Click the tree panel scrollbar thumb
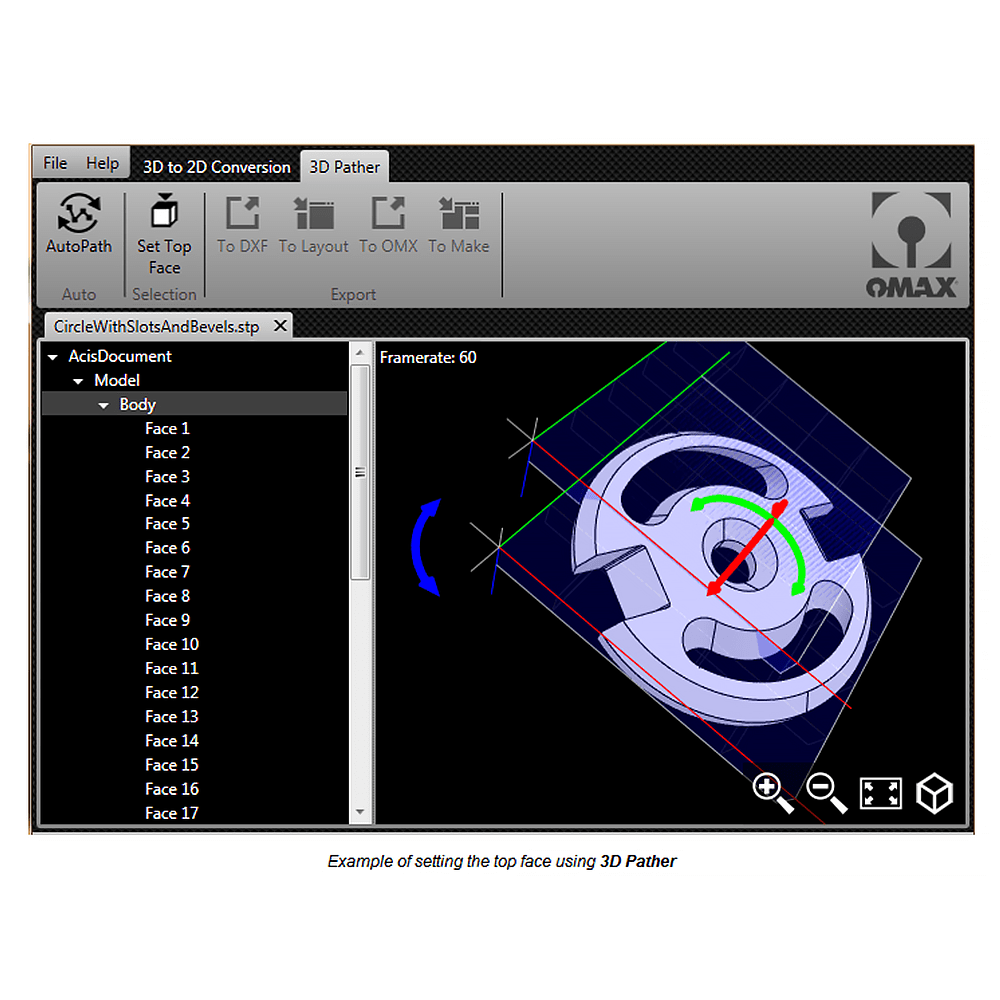The width and height of the screenshot is (1000, 1000). 360,472
